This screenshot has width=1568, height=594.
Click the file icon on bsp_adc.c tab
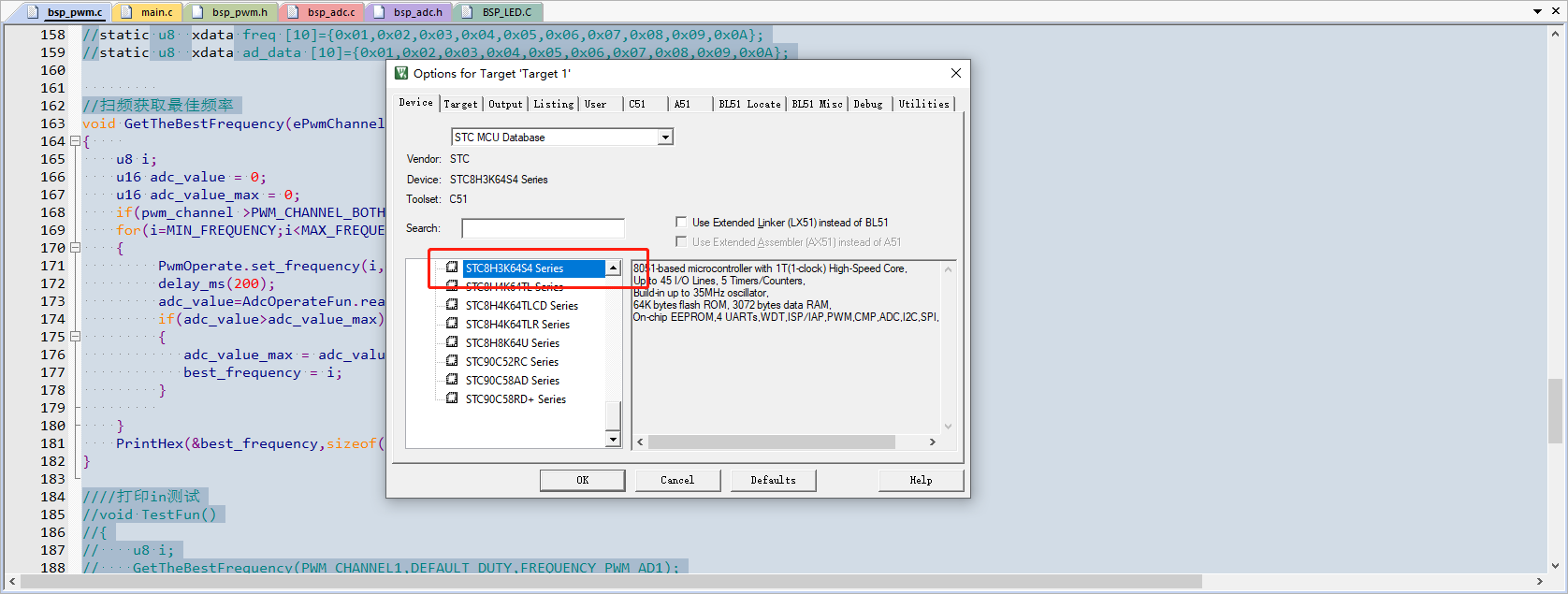(x=294, y=12)
